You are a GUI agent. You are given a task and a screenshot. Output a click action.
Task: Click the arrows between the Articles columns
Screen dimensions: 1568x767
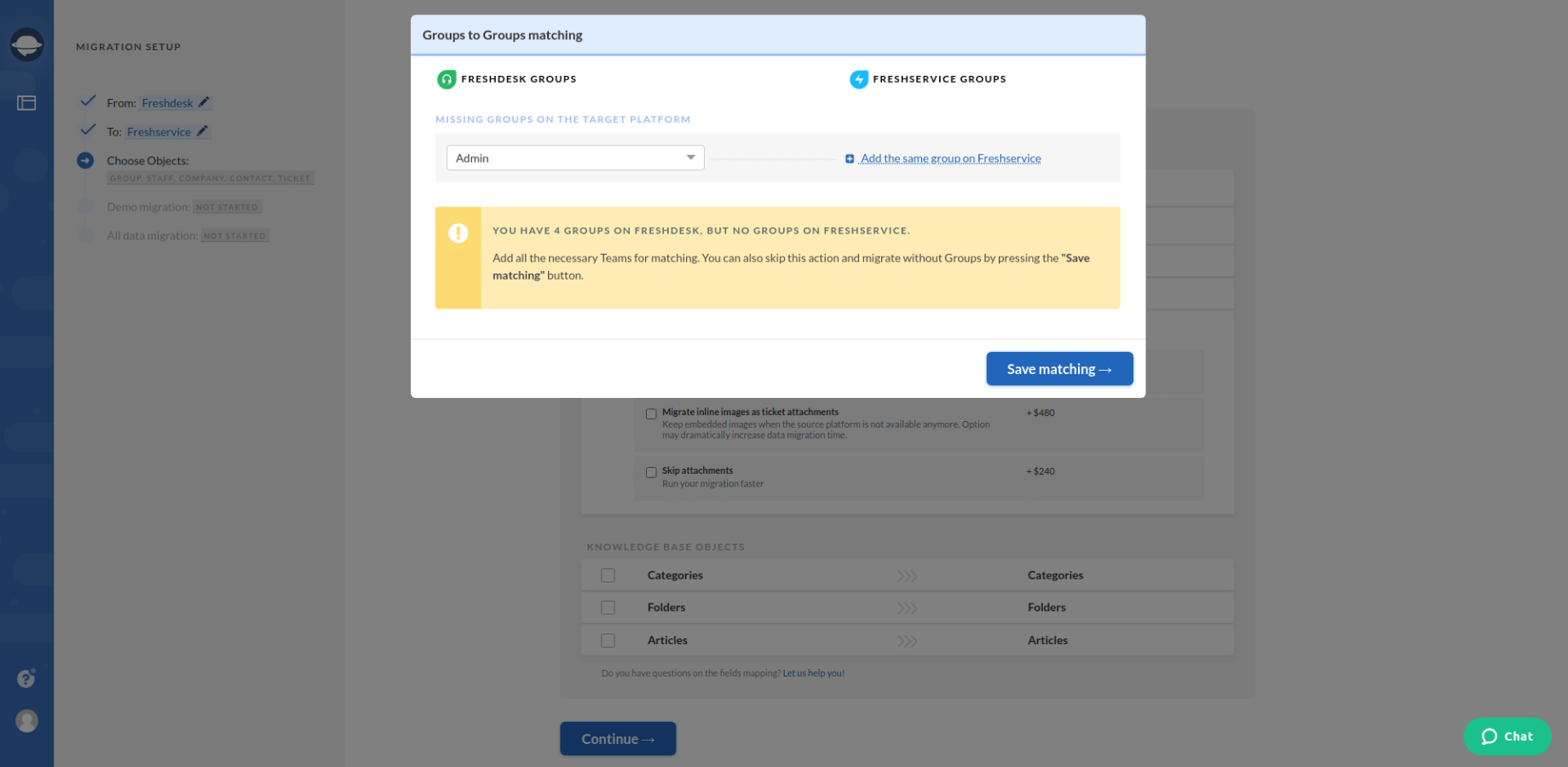907,641
